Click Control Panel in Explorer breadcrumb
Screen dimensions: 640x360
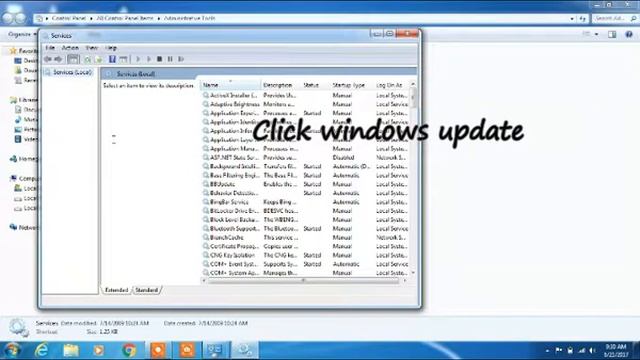pos(69,18)
